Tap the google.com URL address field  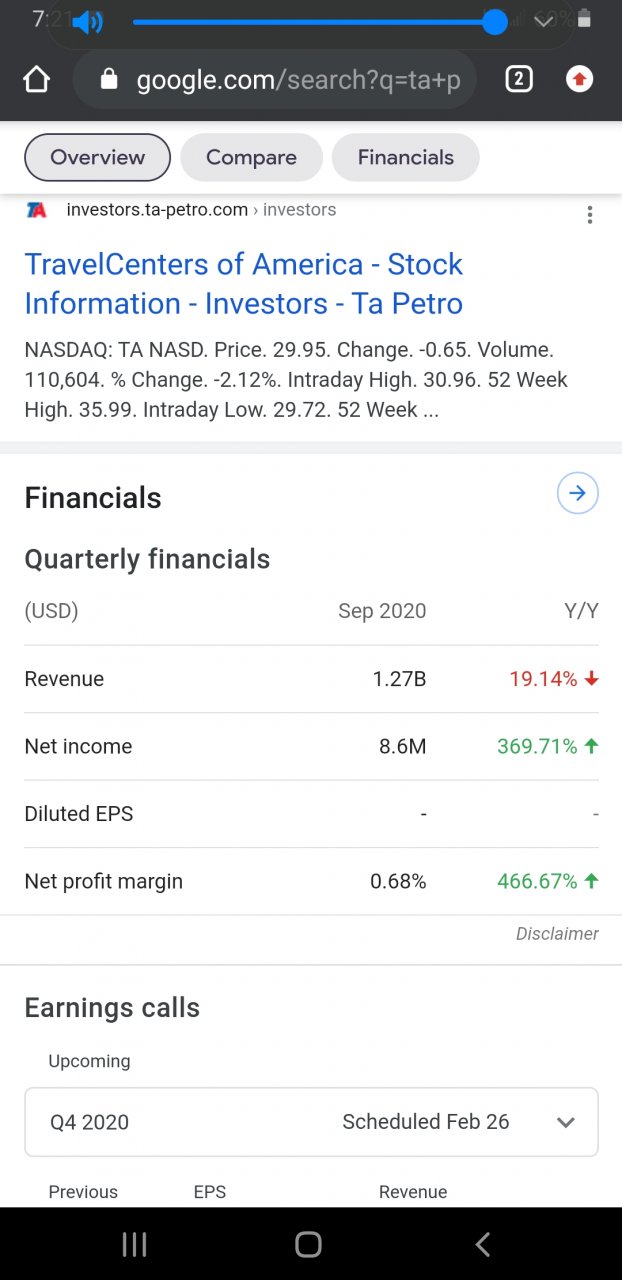coord(298,80)
